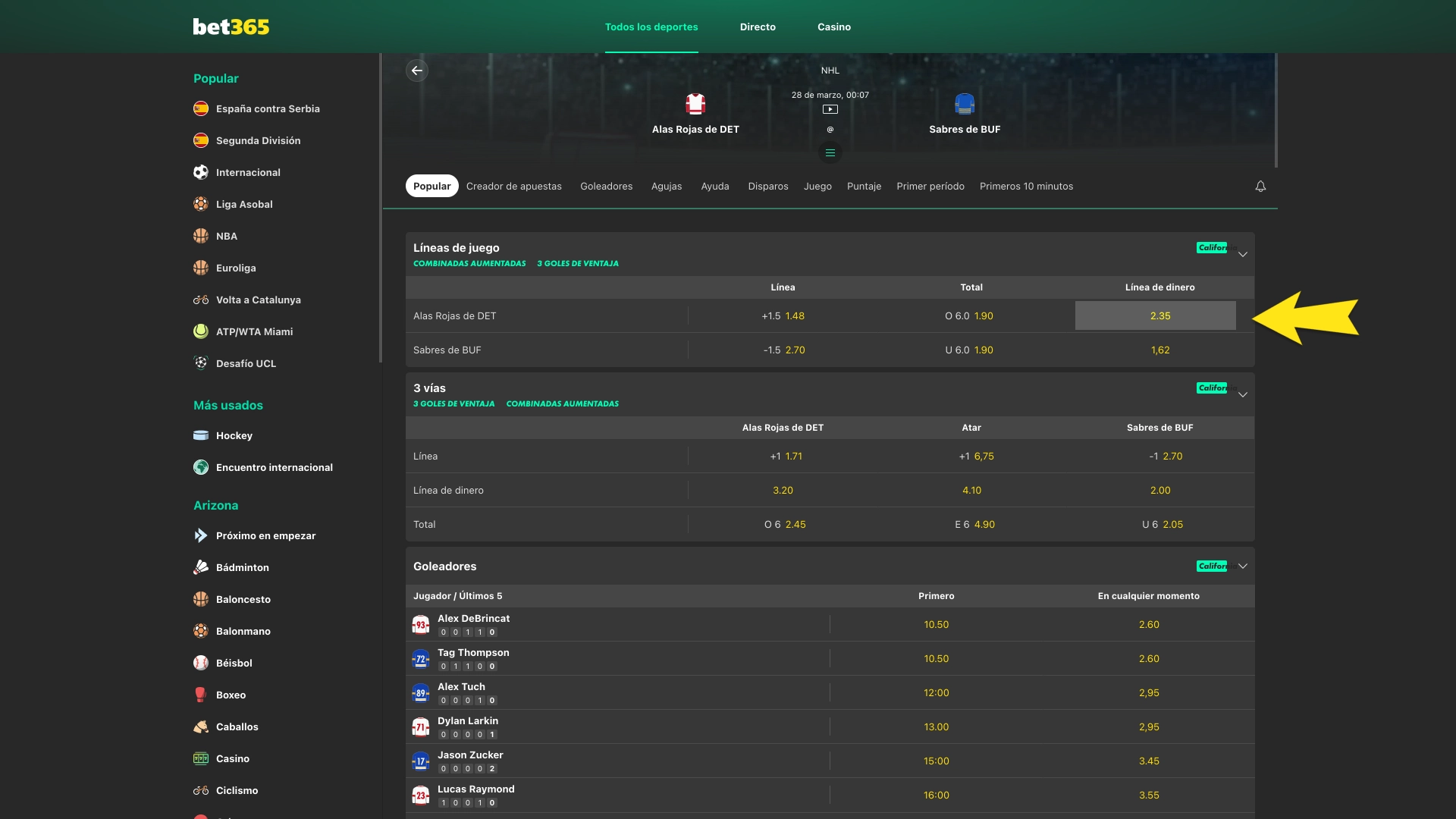Click the Euroliga basketball icon
This screenshot has width=1456, height=819.
[201, 268]
